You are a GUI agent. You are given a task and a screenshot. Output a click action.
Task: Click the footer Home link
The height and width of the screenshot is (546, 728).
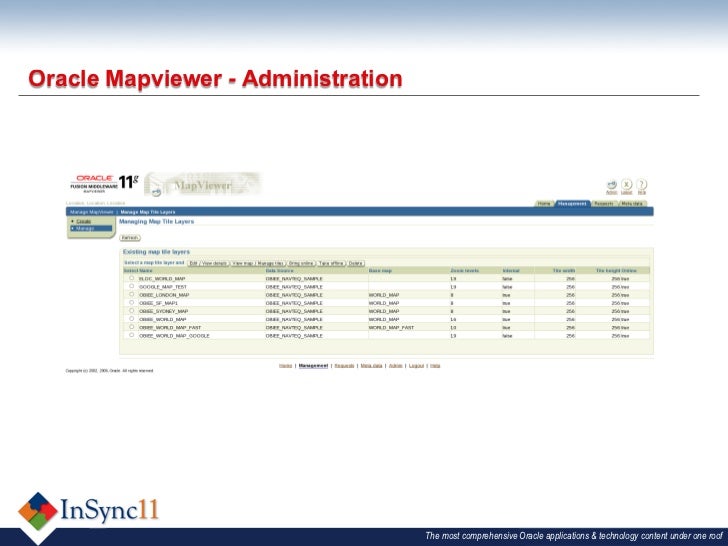pyautogui.click(x=286, y=366)
